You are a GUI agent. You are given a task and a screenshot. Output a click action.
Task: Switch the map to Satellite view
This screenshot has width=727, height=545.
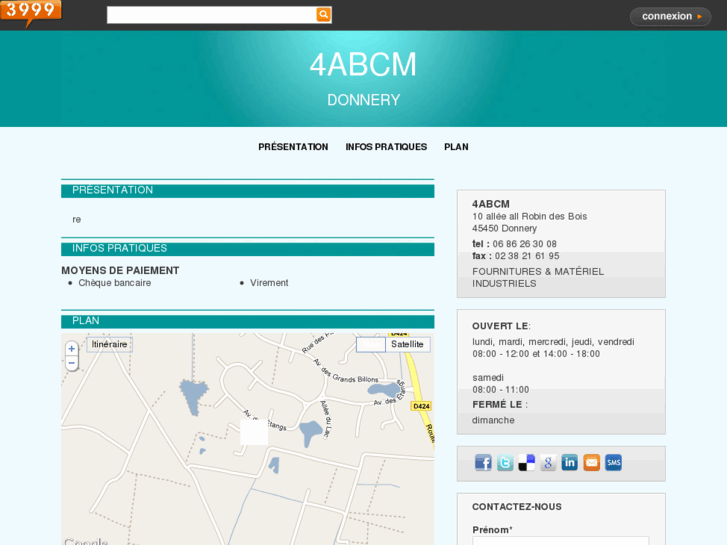point(407,344)
